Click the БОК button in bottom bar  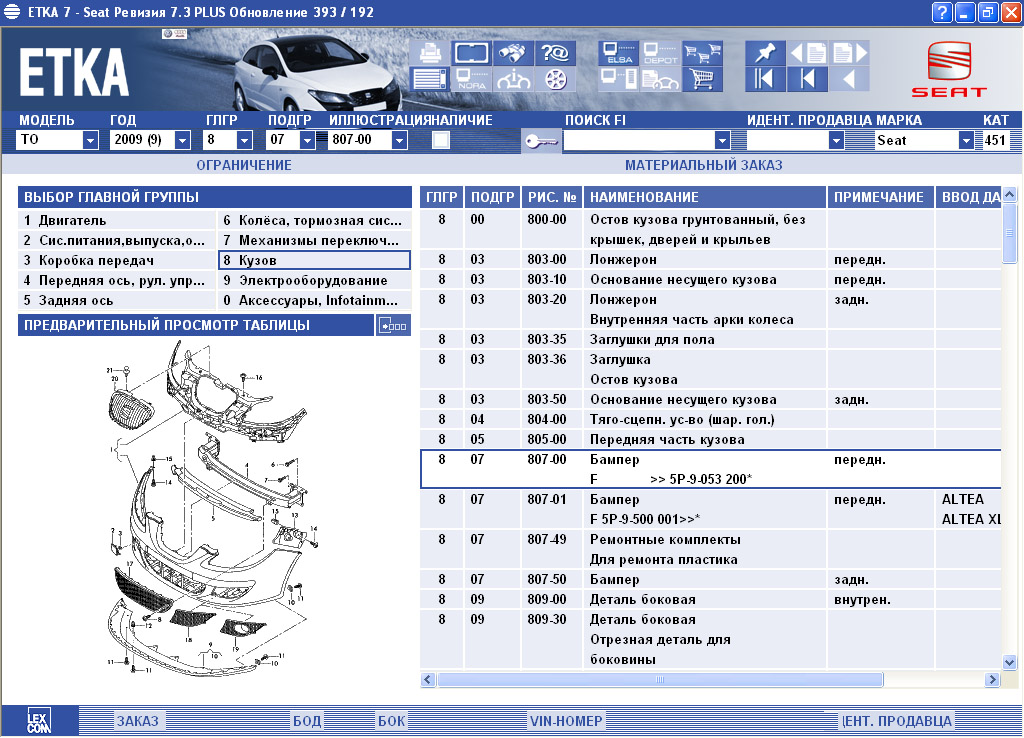pyautogui.click(x=392, y=721)
